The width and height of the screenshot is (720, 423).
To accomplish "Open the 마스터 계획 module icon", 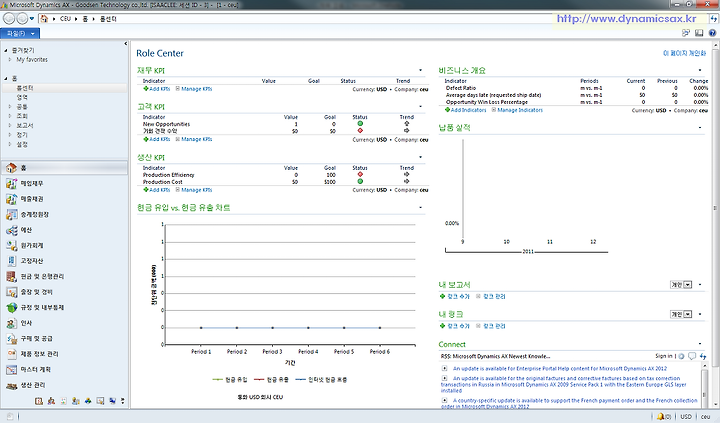I will [11, 370].
